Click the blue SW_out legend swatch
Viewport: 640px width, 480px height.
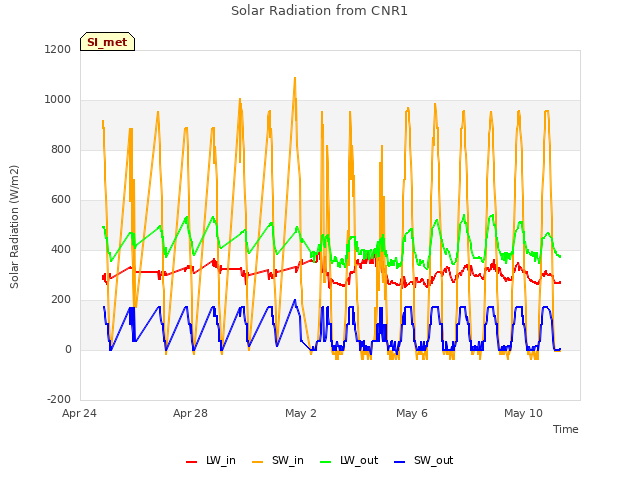click(400, 462)
